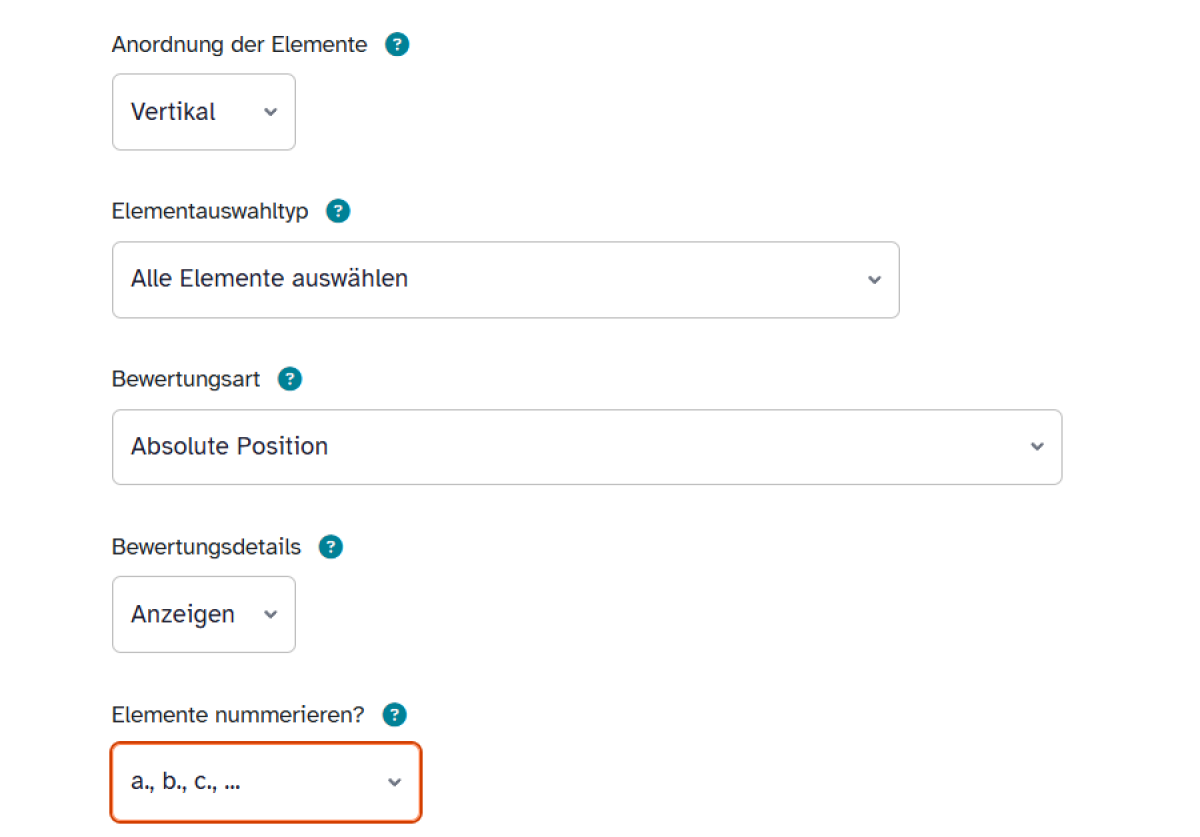Click chevron arrow of Elementauswahltyp select

[x=874, y=280]
